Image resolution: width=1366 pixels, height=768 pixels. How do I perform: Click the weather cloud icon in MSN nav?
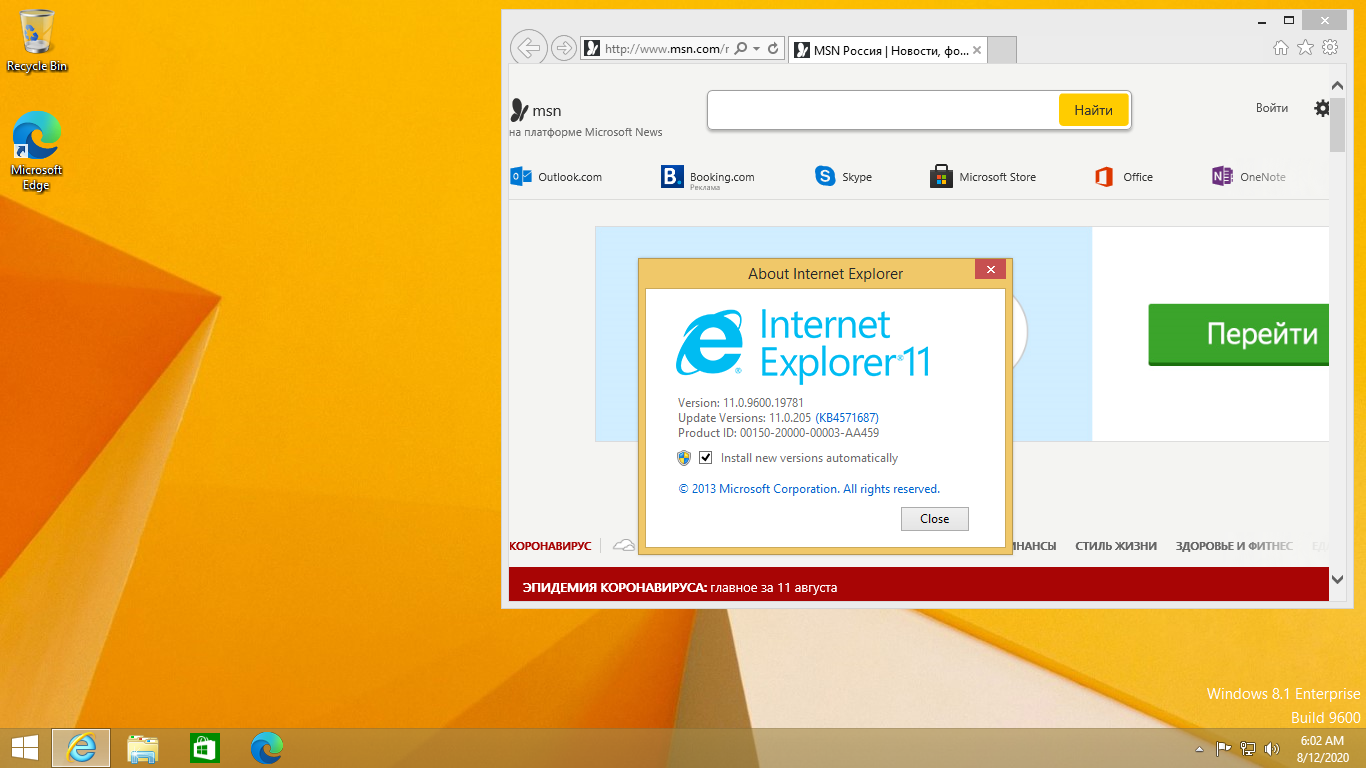[624, 546]
